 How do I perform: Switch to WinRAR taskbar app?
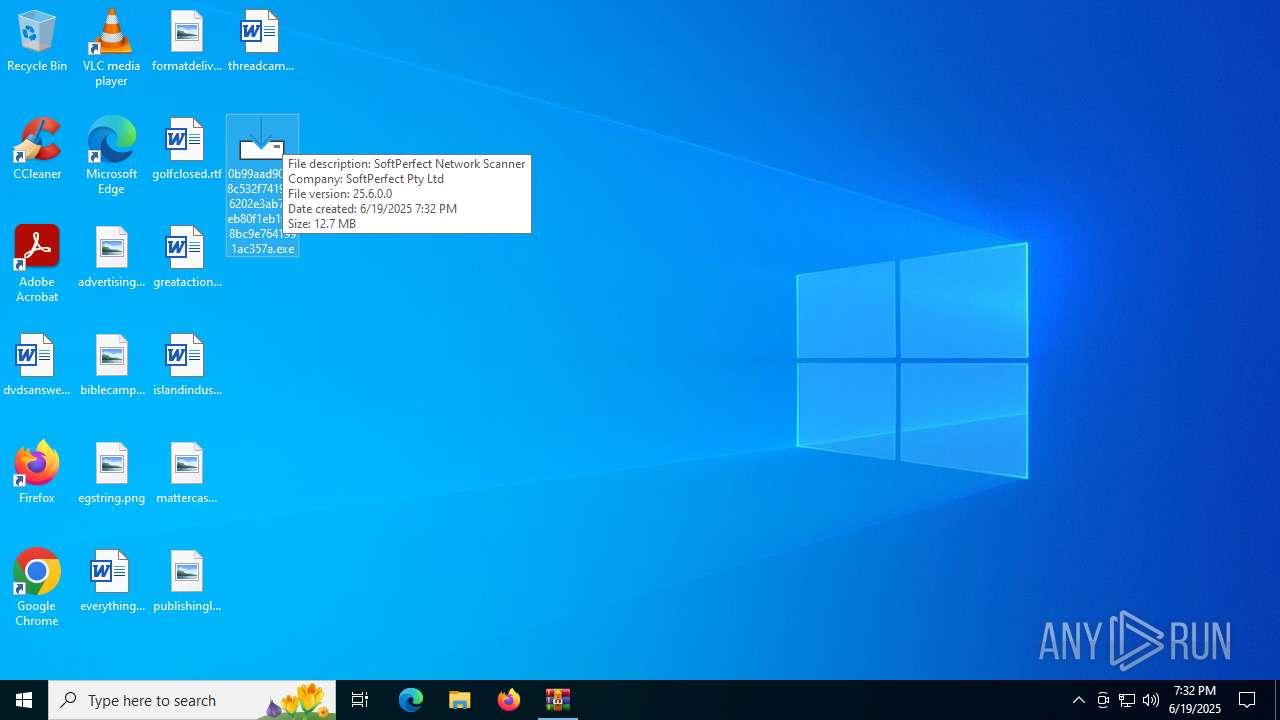click(x=558, y=700)
